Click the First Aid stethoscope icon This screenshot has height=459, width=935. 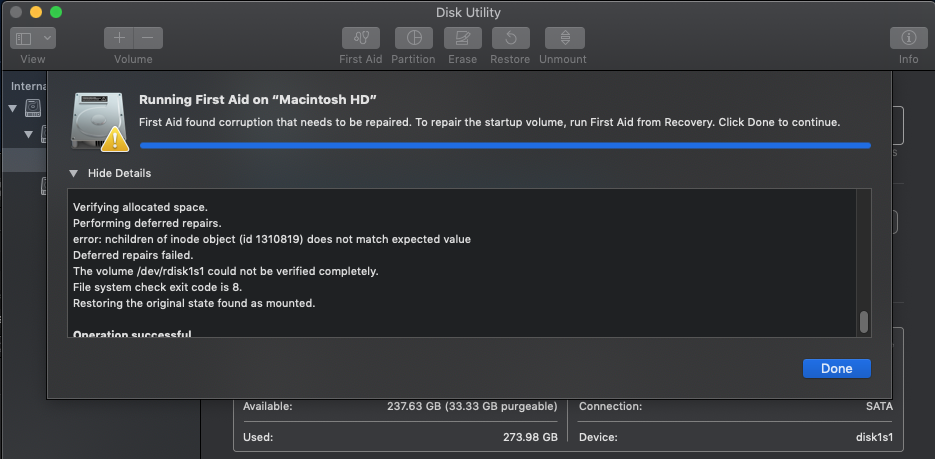[x=361, y=38]
